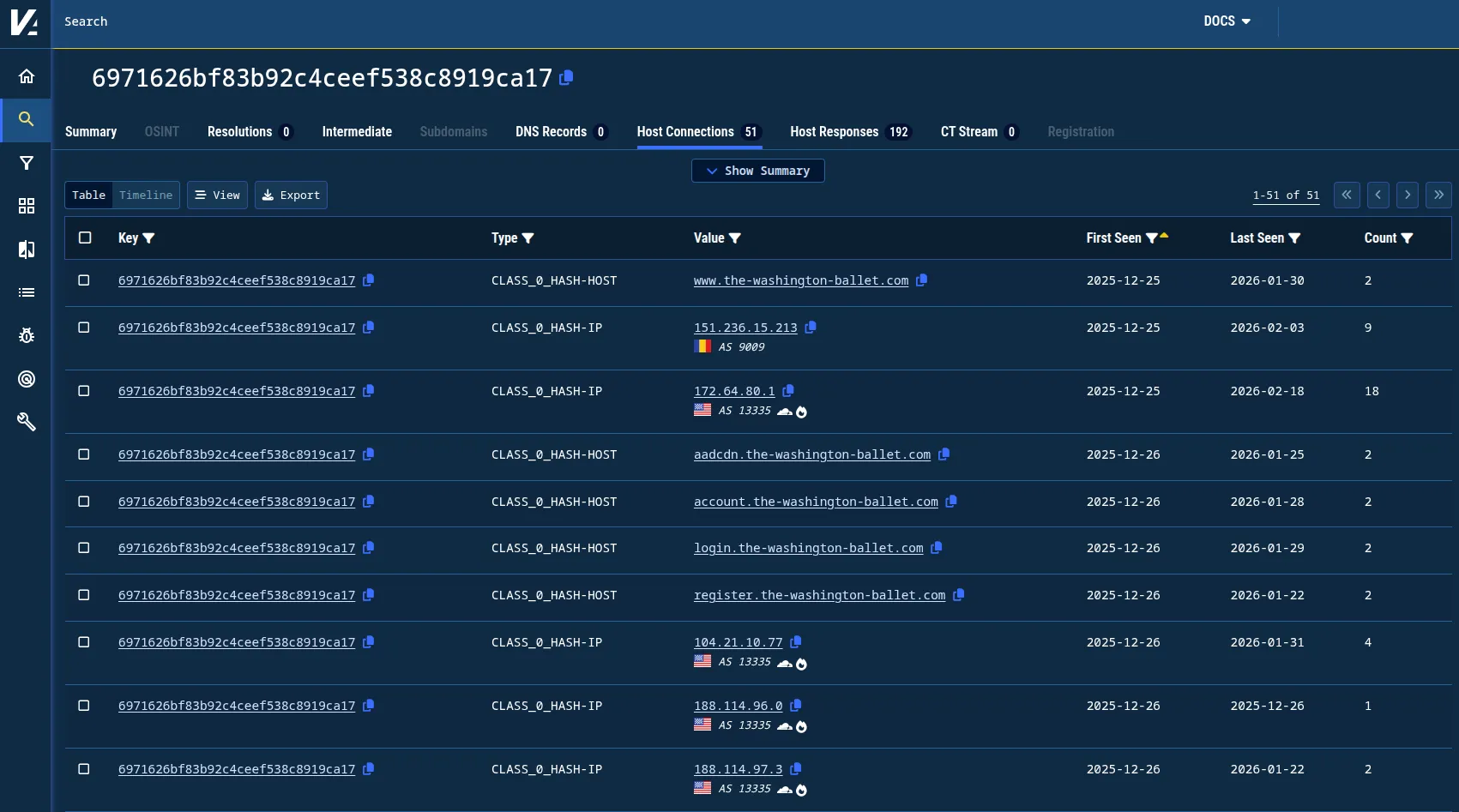Open the compare sidebar icon
This screenshot has width=1459, height=812.
pos(27,250)
